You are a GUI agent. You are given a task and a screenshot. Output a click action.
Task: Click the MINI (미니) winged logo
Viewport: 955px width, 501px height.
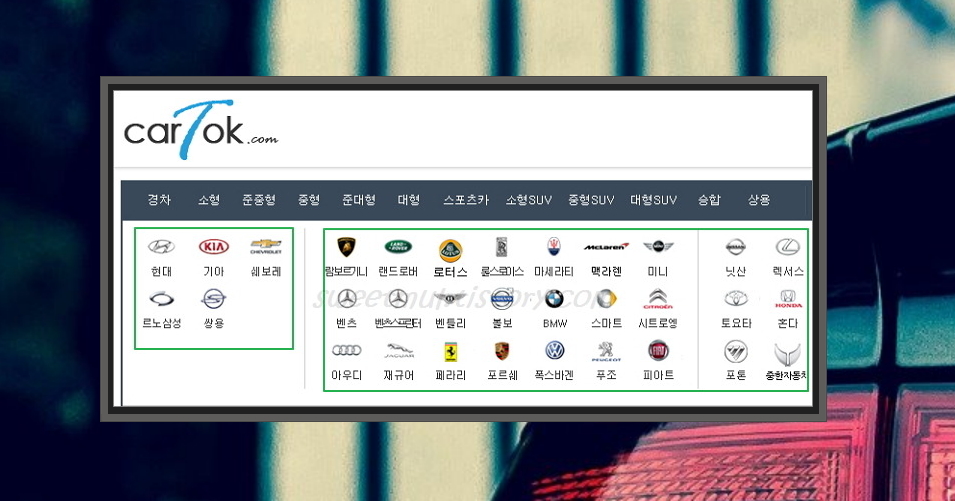[658, 247]
